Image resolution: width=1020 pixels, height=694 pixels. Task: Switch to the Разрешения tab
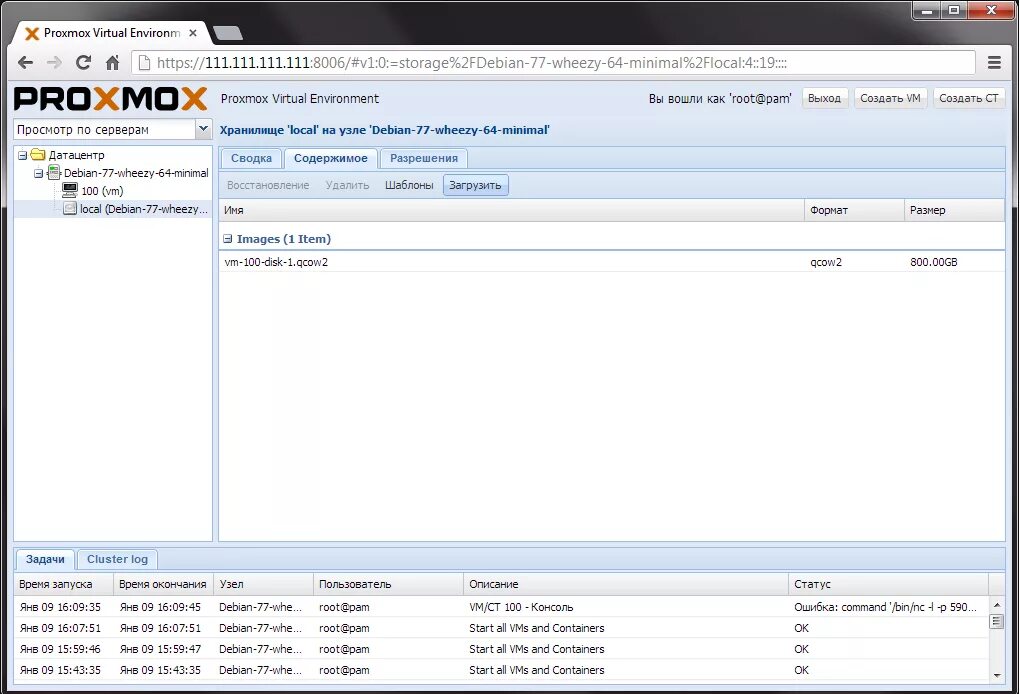tap(423, 158)
